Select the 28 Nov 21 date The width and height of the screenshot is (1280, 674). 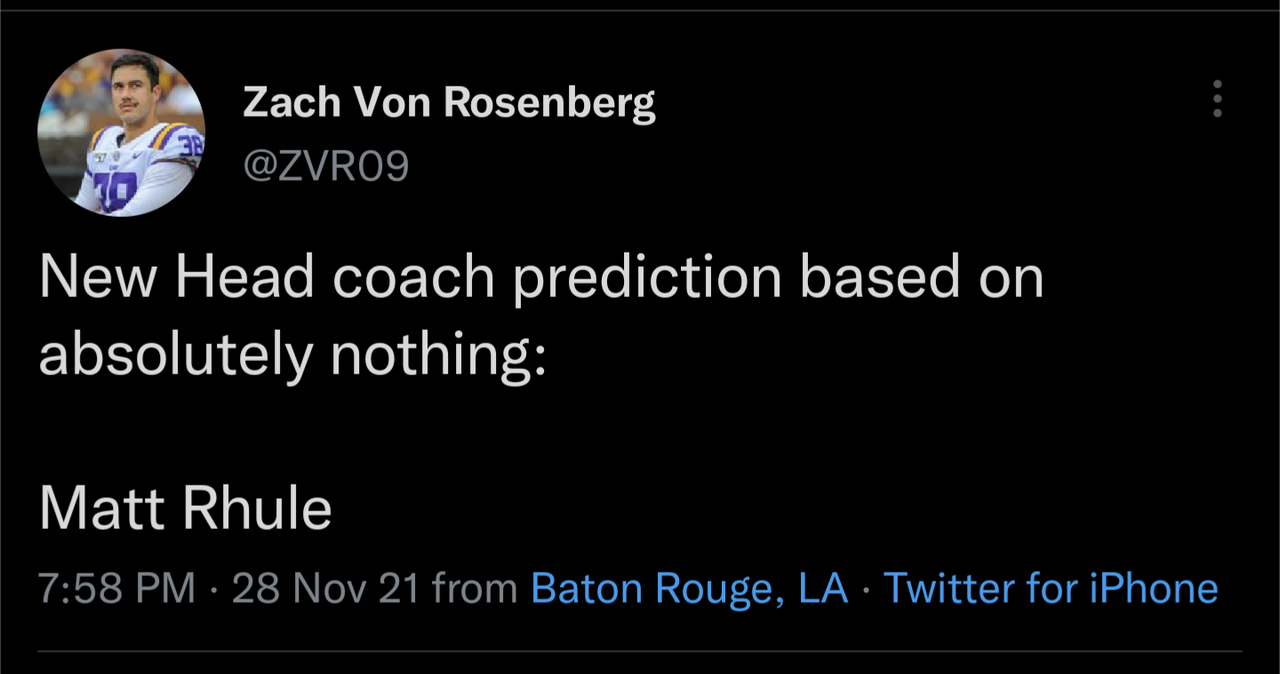(325, 588)
